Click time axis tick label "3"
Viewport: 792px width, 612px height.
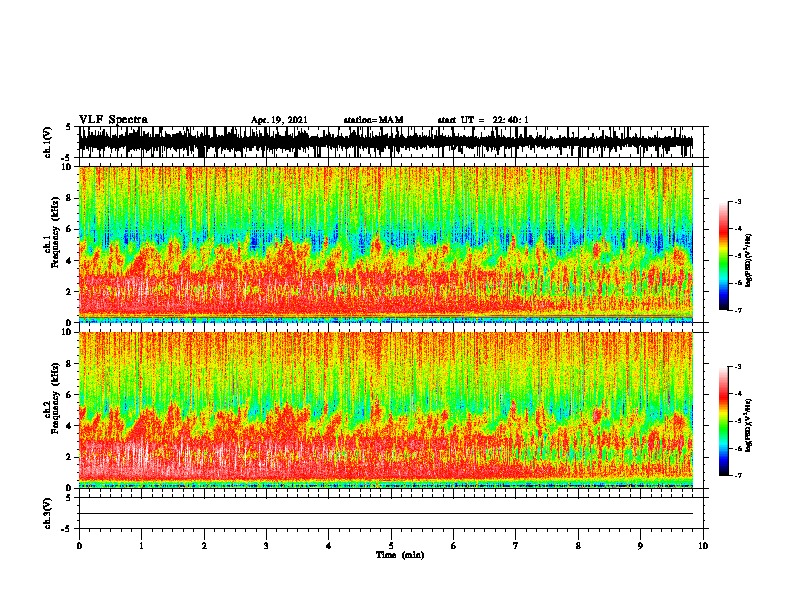pyautogui.click(x=266, y=546)
